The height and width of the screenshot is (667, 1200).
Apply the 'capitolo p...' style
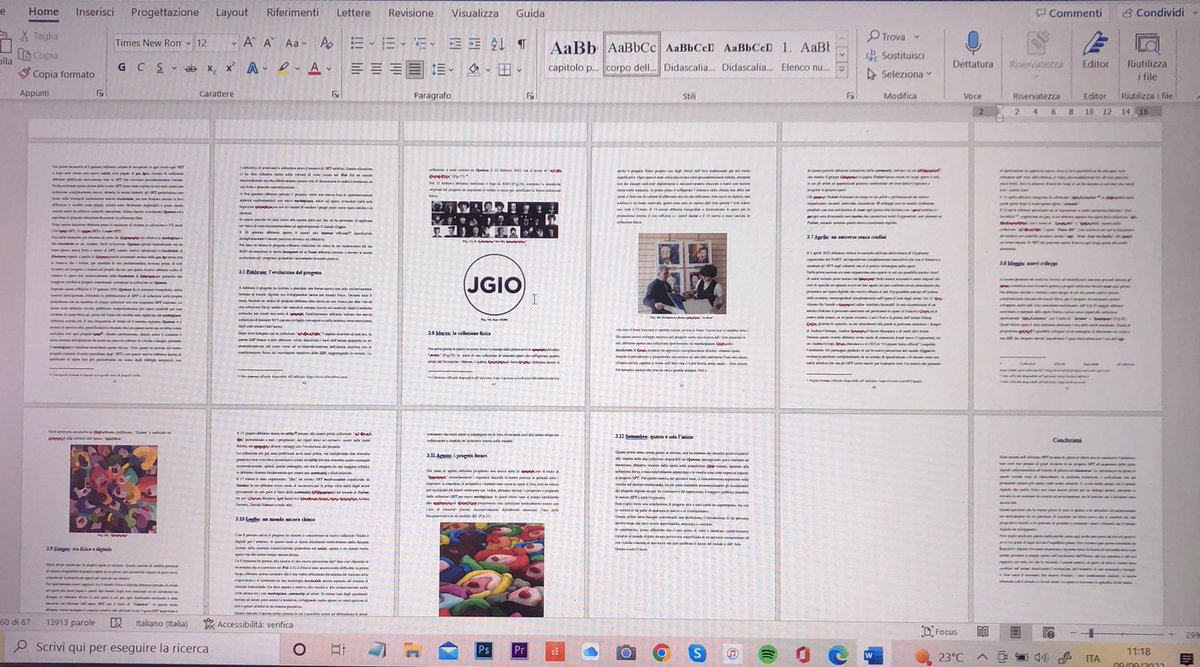coord(572,55)
